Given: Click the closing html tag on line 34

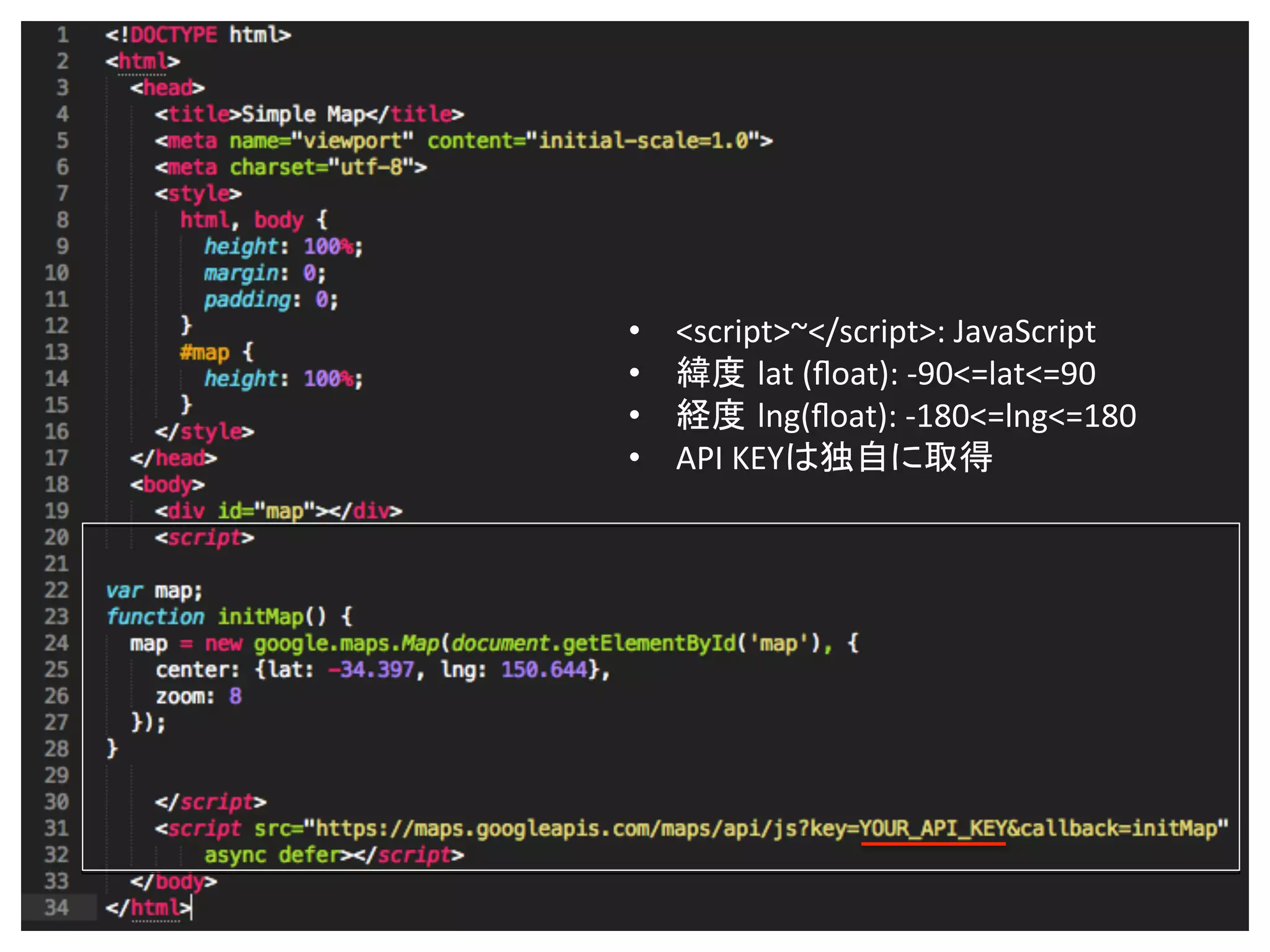Looking at the screenshot, I should (x=149, y=908).
